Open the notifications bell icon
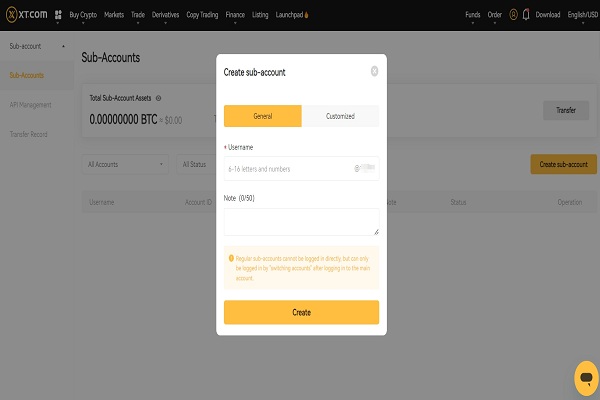This screenshot has width=600, height=400. point(526,15)
